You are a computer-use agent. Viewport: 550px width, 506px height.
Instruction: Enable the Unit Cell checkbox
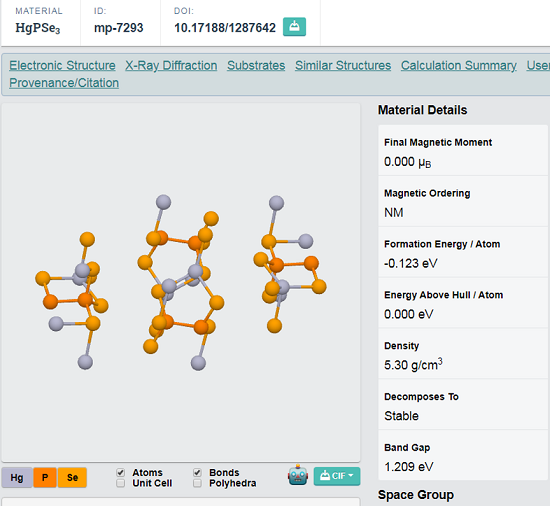120,483
